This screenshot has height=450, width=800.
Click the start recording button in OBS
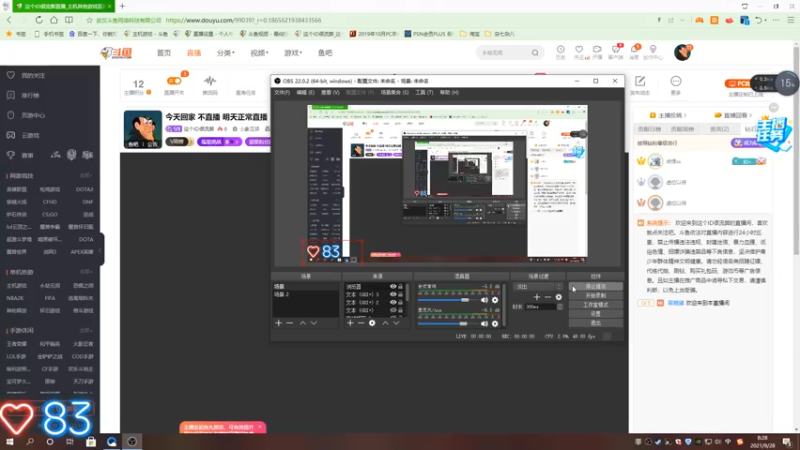pyautogui.click(x=595, y=296)
